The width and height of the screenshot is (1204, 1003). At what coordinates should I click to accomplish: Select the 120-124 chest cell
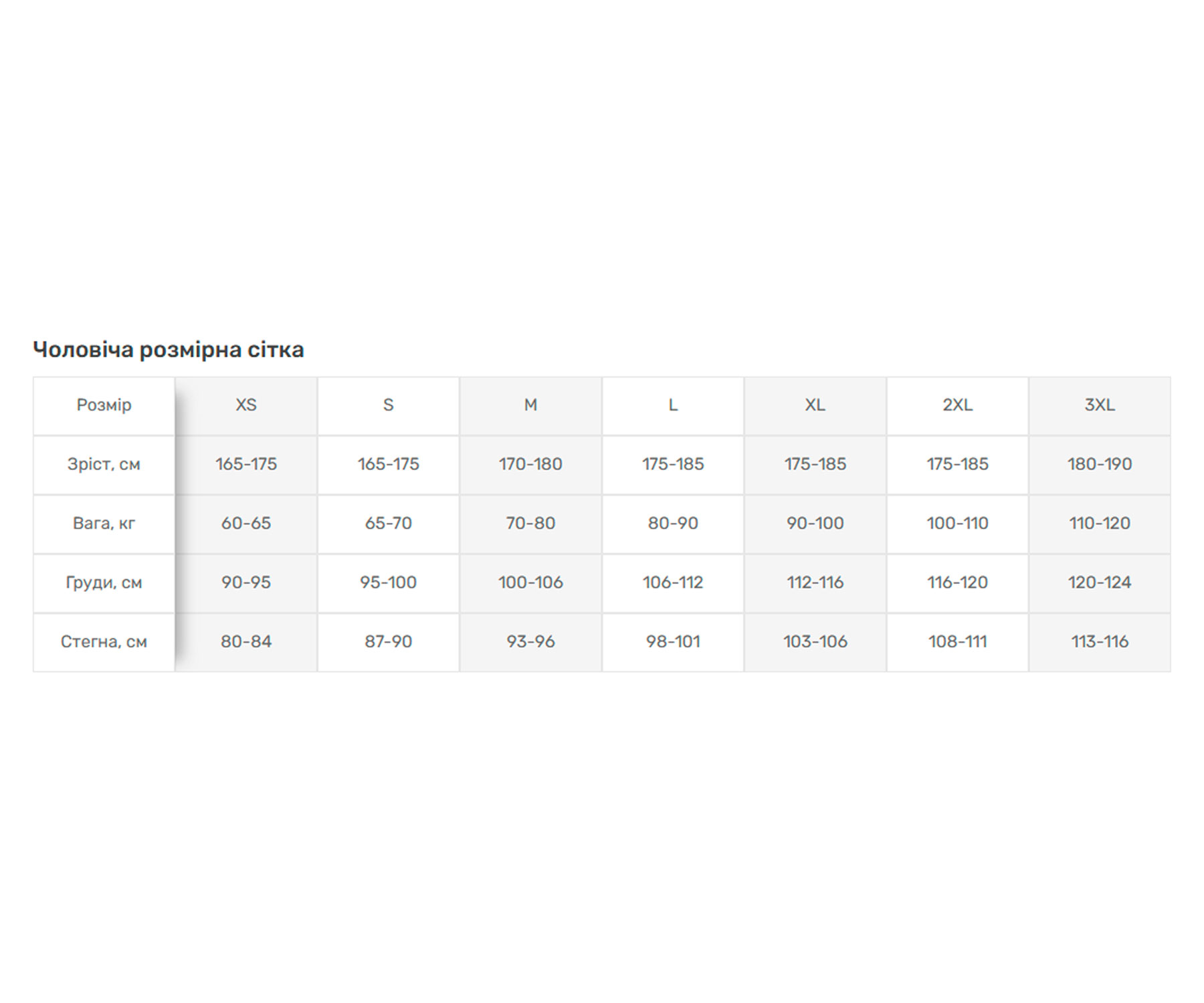pos(1100,582)
